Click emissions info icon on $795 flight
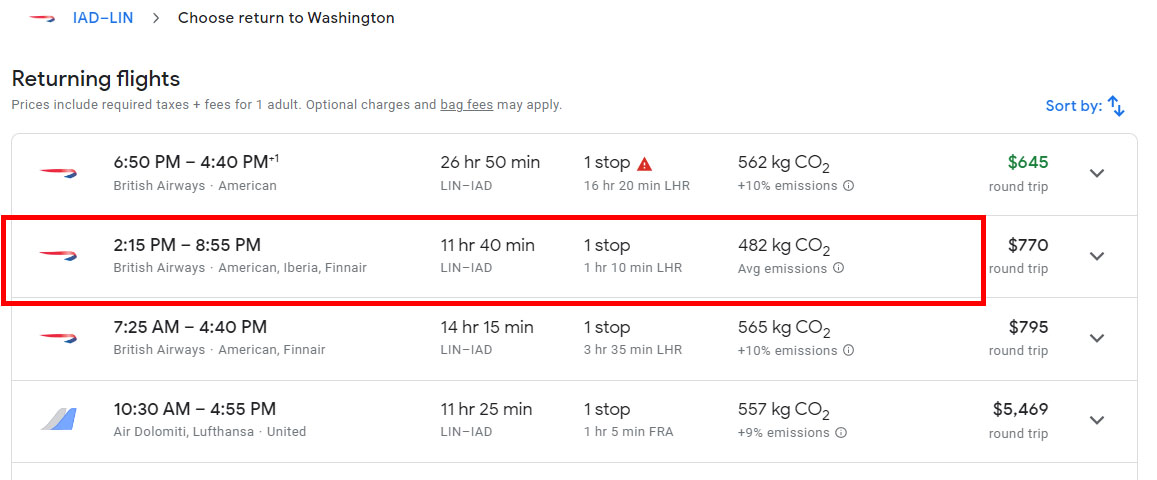This screenshot has width=1157, height=480. (x=848, y=351)
